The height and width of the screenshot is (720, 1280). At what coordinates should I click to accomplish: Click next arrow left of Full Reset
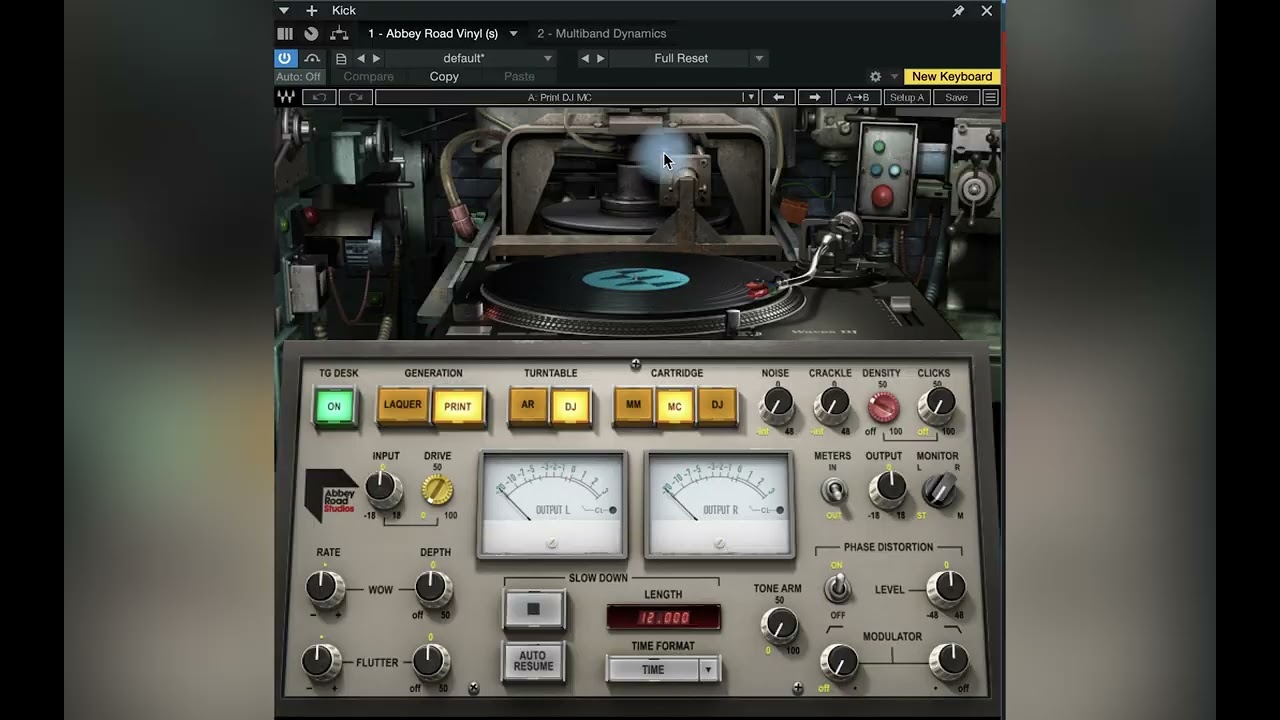601,58
